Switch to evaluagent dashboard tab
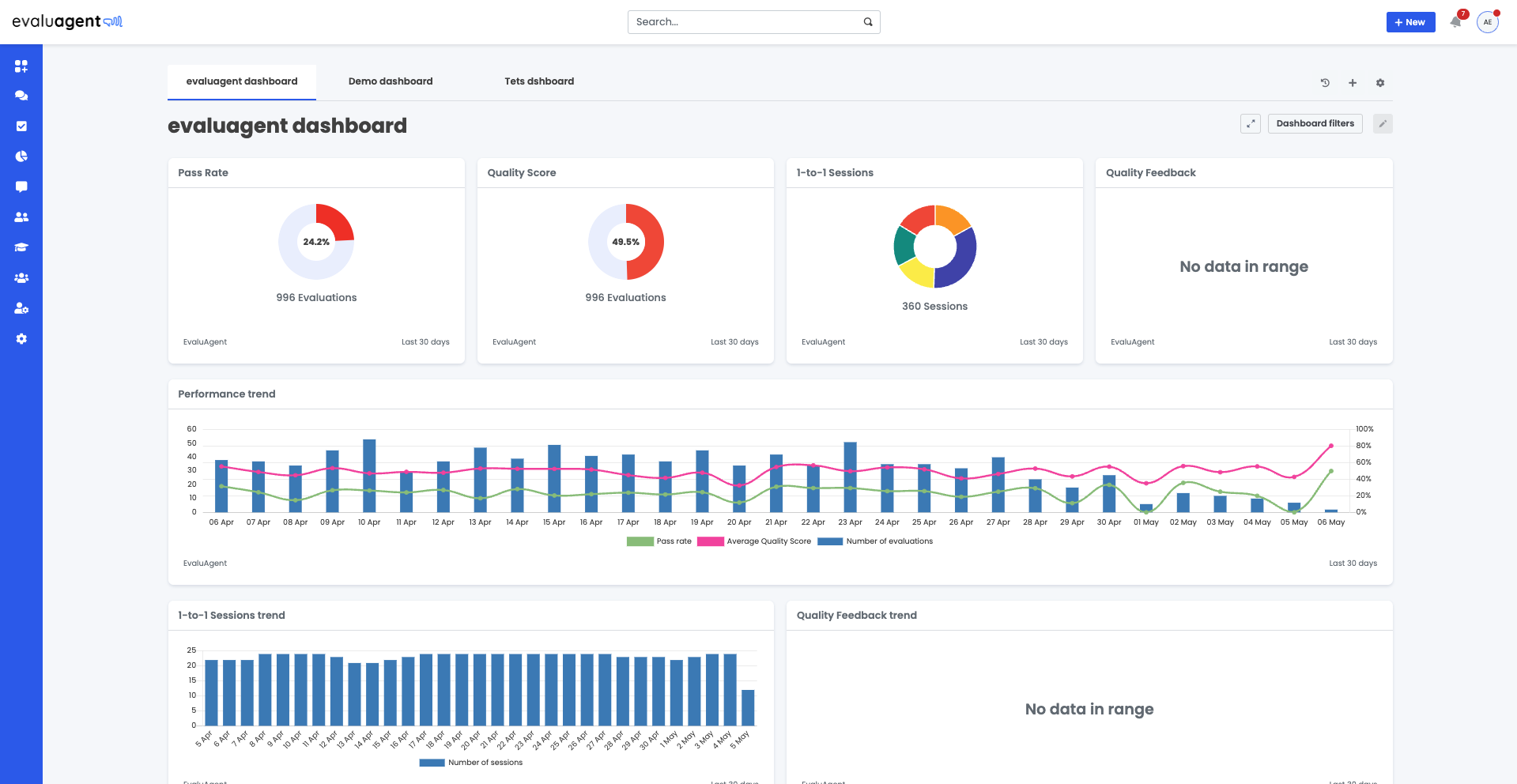 (x=242, y=81)
